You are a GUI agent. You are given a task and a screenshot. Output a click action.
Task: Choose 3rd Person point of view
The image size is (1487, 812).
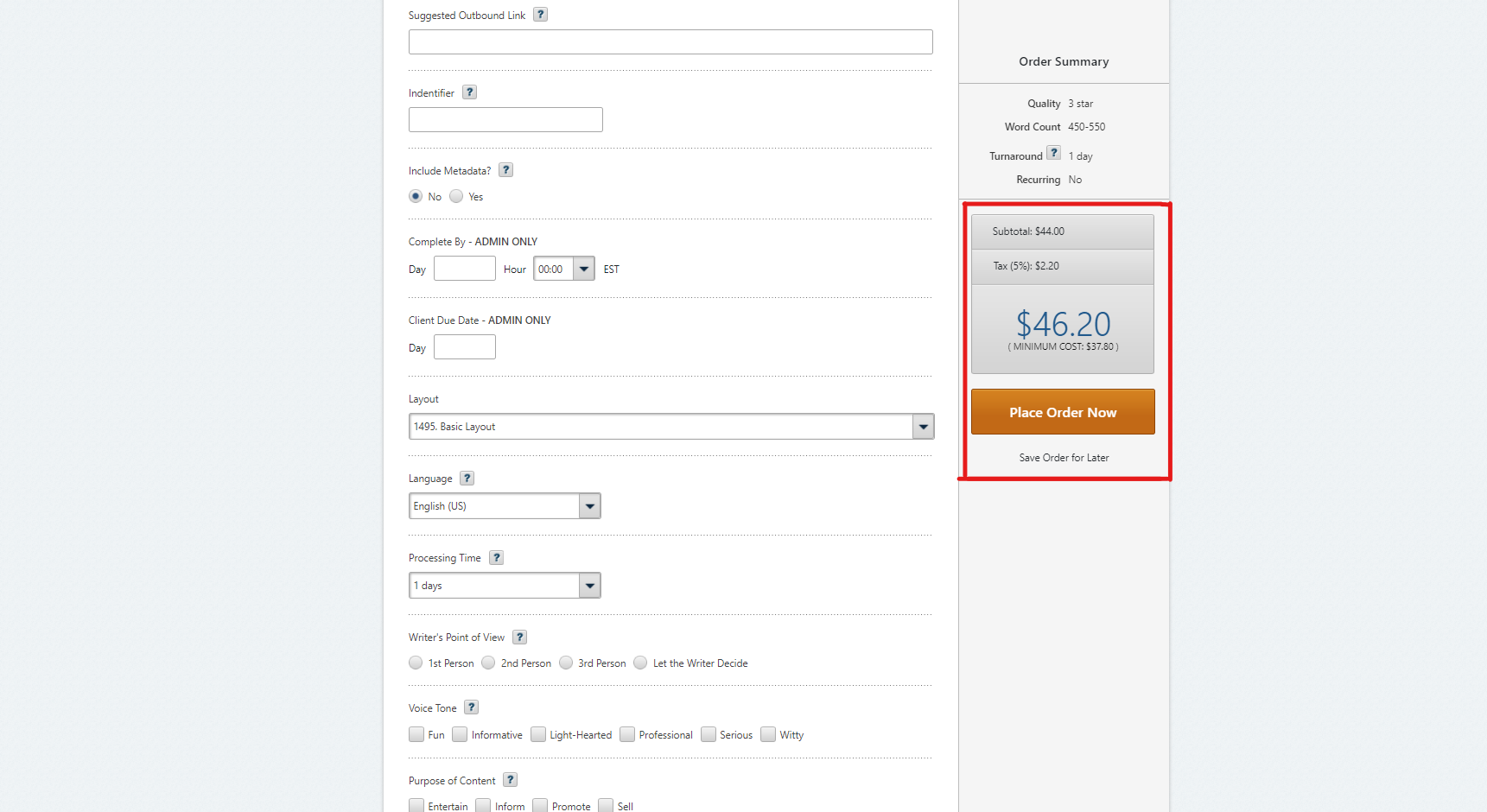click(567, 663)
